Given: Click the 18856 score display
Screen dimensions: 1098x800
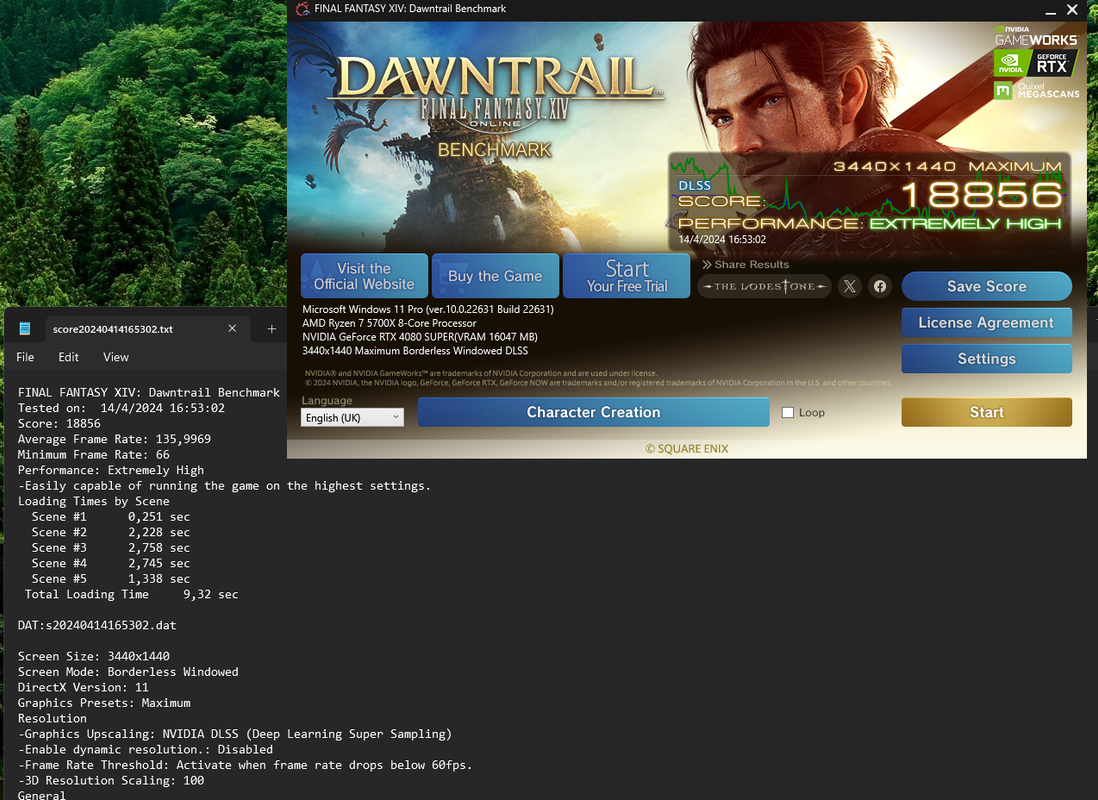Looking at the screenshot, I should (x=982, y=195).
